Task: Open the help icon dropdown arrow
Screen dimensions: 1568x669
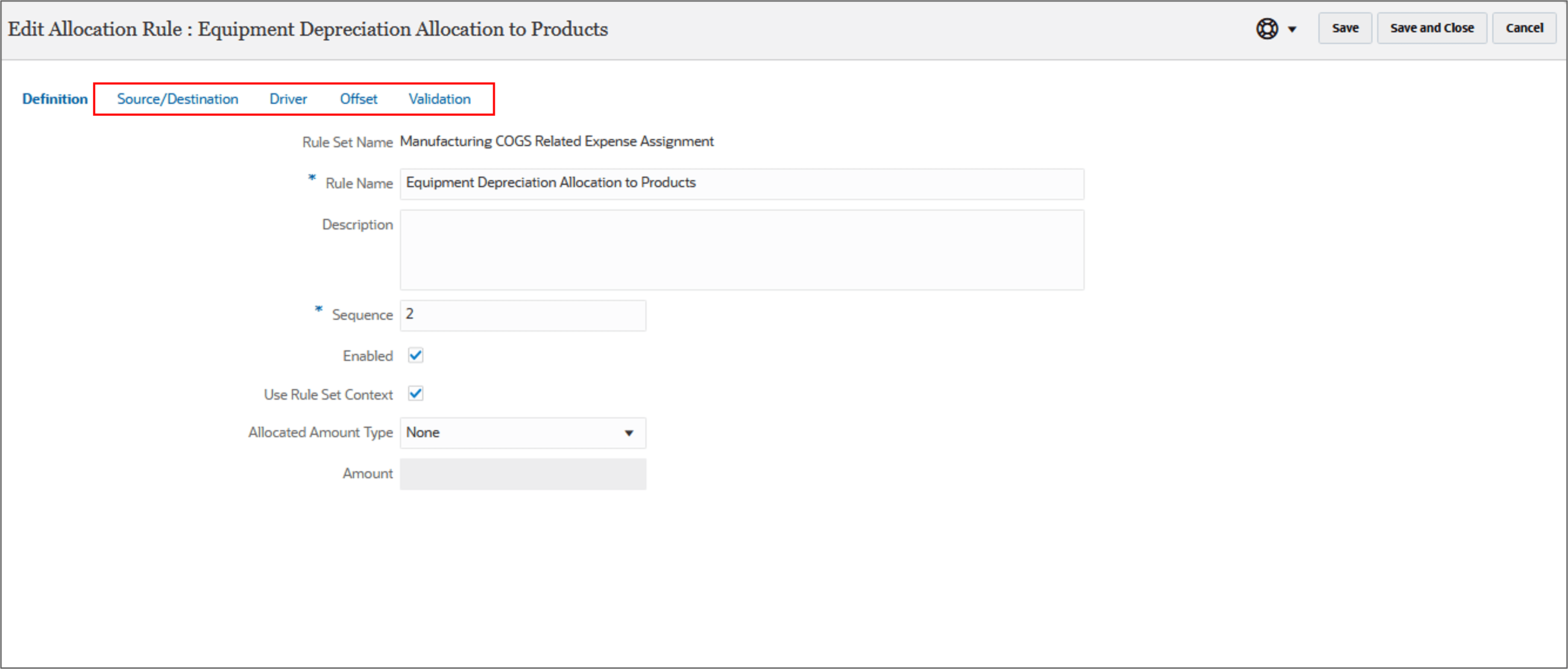Action: click(1292, 29)
